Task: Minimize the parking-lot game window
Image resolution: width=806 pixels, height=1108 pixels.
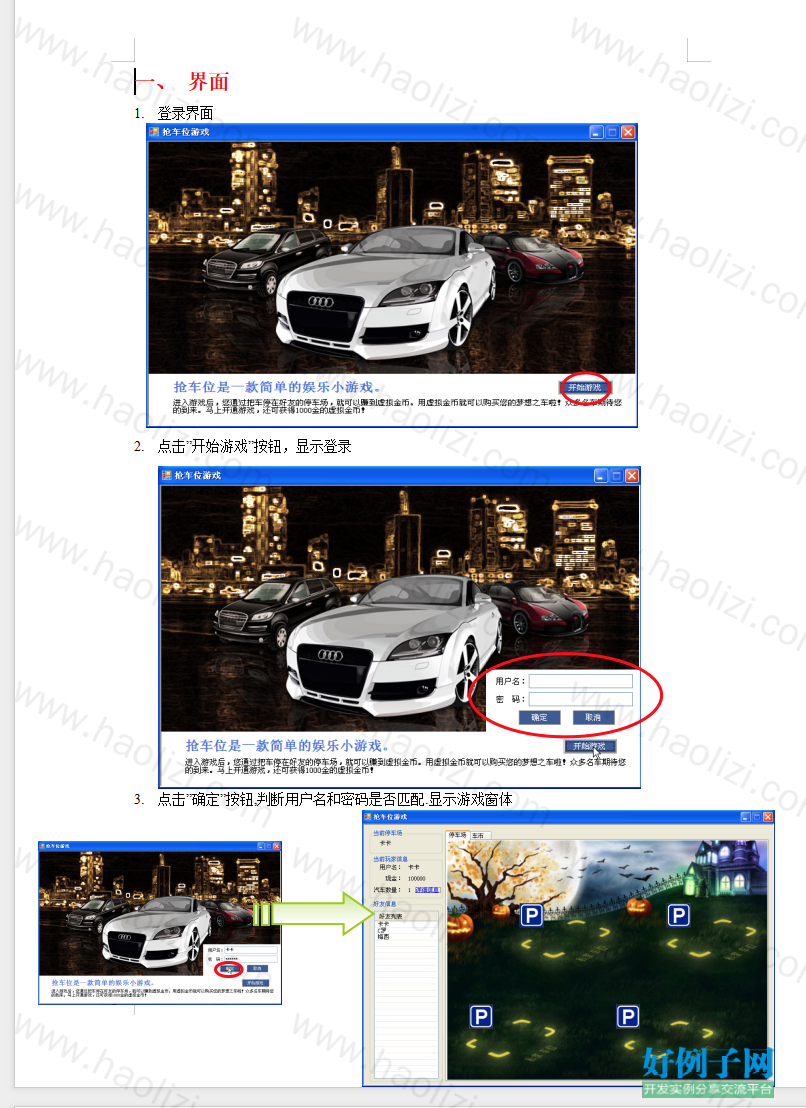Action: (745, 817)
